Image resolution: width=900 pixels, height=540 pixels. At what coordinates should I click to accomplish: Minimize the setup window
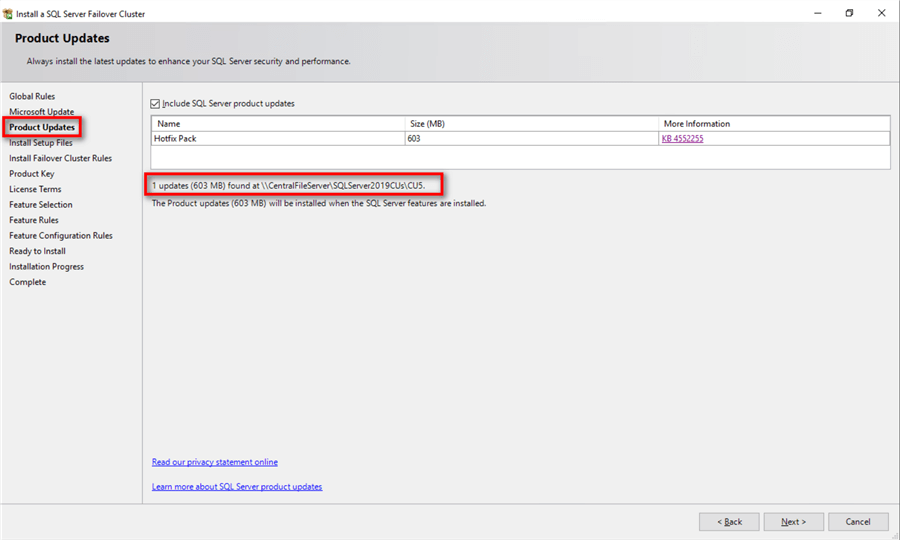tap(817, 13)
